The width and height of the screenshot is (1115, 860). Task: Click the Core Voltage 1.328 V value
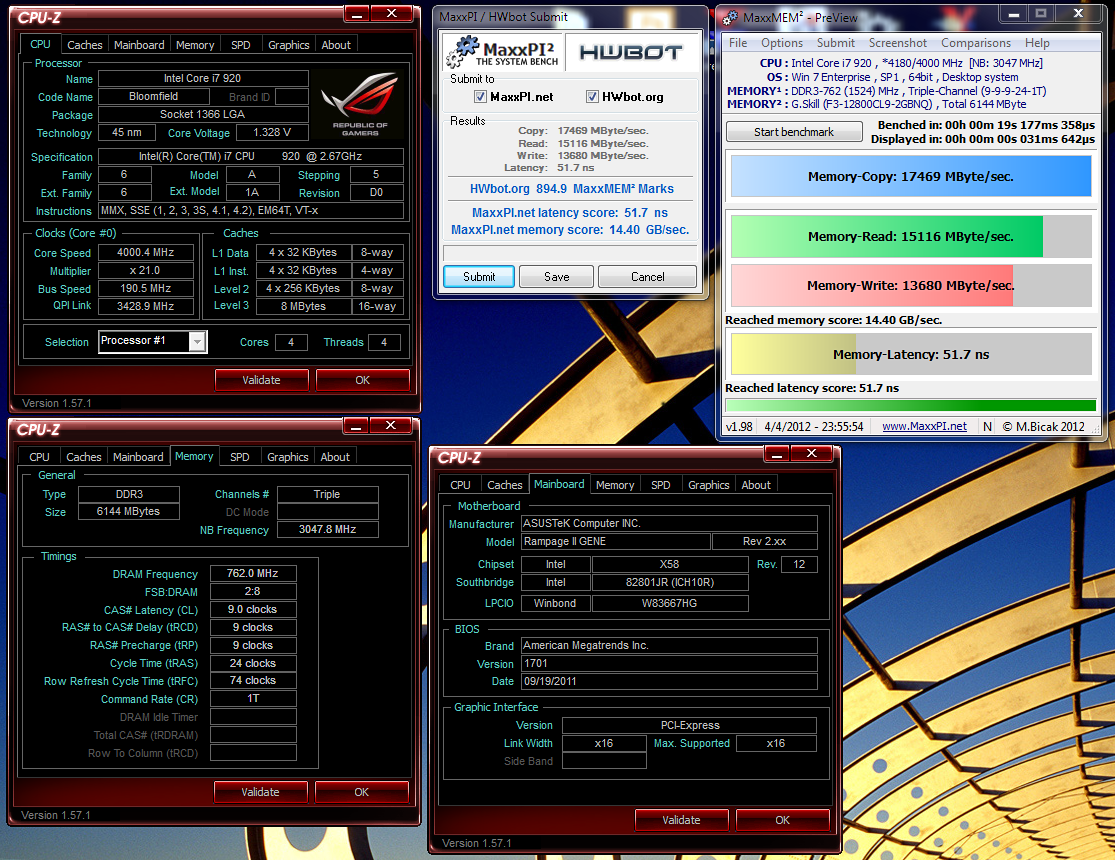click(x=272, y=132)
